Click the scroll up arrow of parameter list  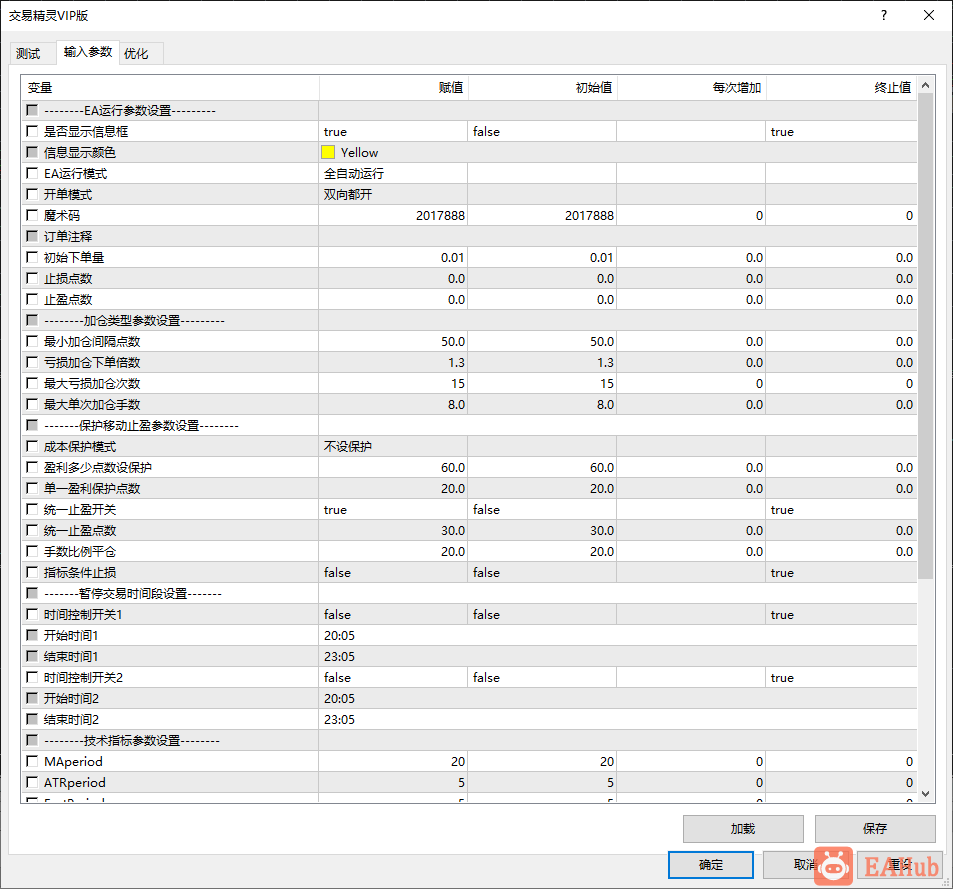tap(925, 86)
